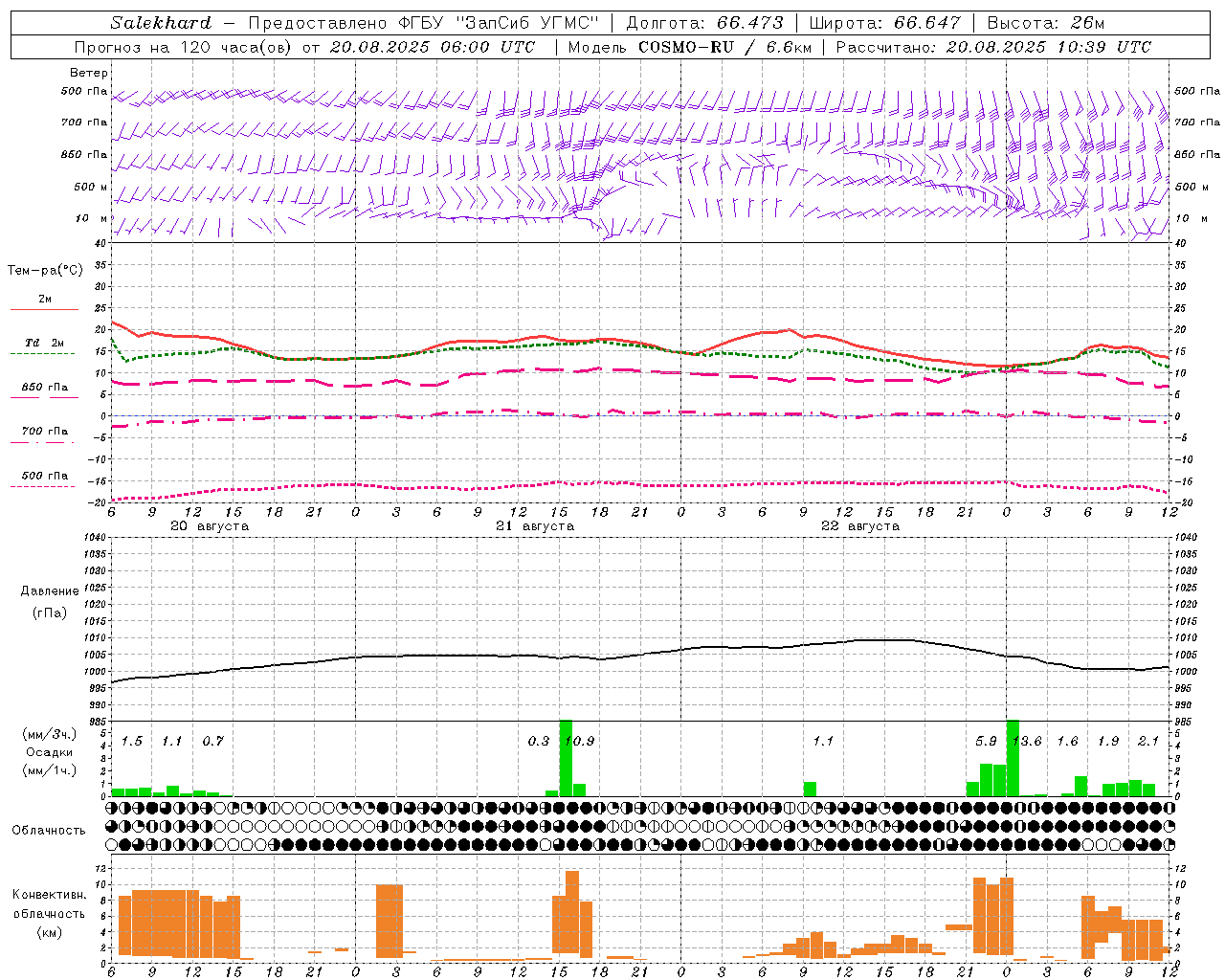Viewport: 1225px width, 980px height.
Task: Click the forecast start 20.08.2025 06:00 UTC text
Action: (433, 47)
